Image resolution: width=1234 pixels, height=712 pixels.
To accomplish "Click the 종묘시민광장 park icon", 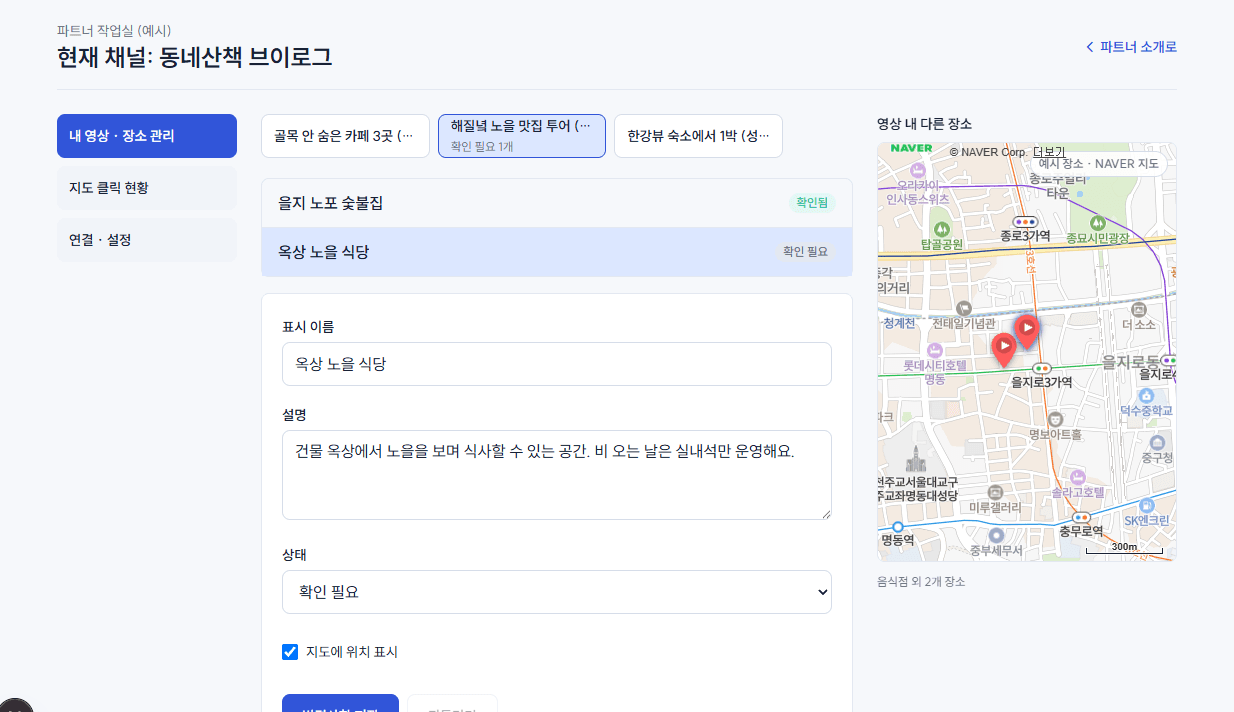I will click(1097, 223).
